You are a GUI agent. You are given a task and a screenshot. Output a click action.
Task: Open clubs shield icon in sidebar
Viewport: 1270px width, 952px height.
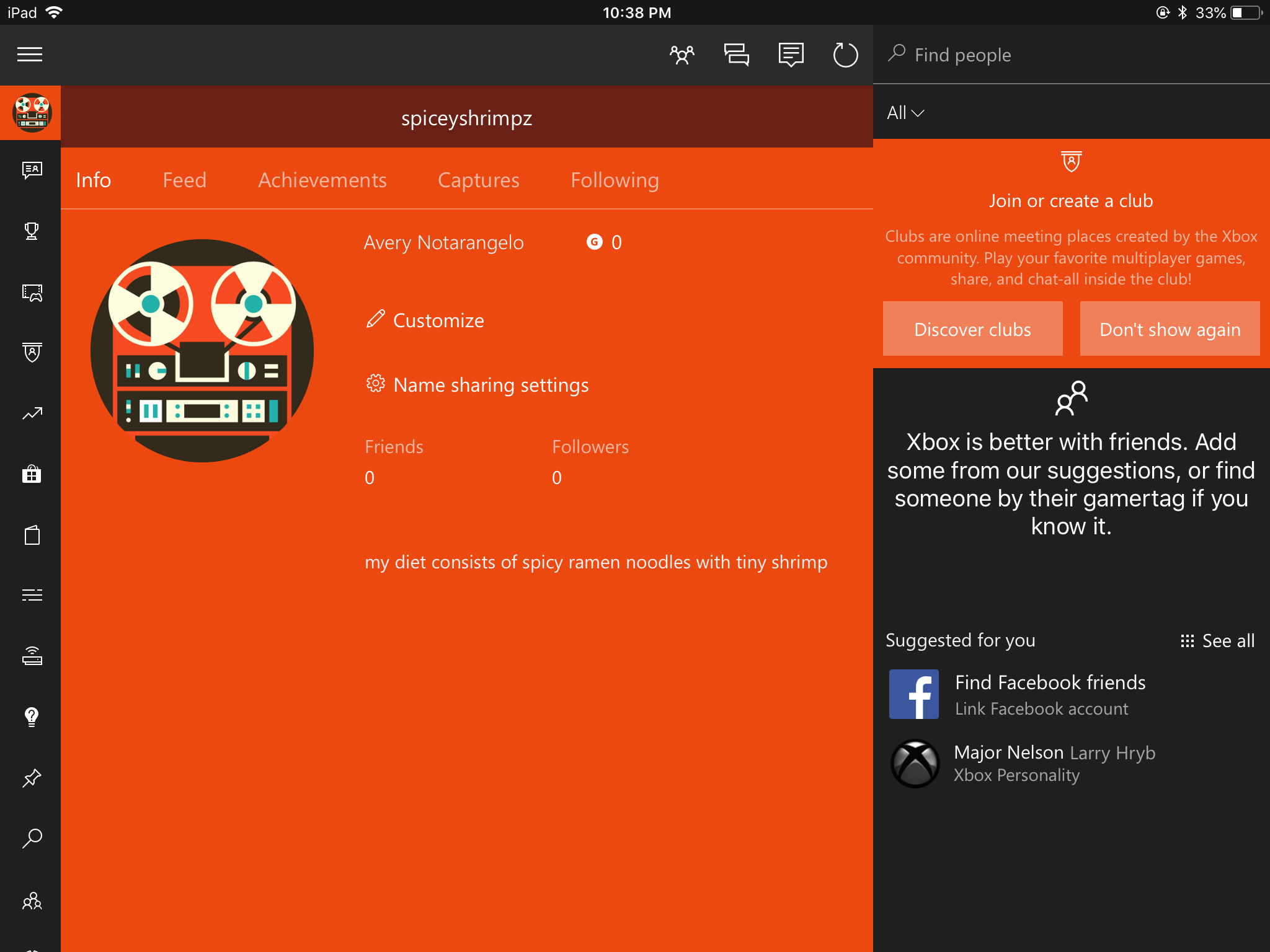(32, 353)
